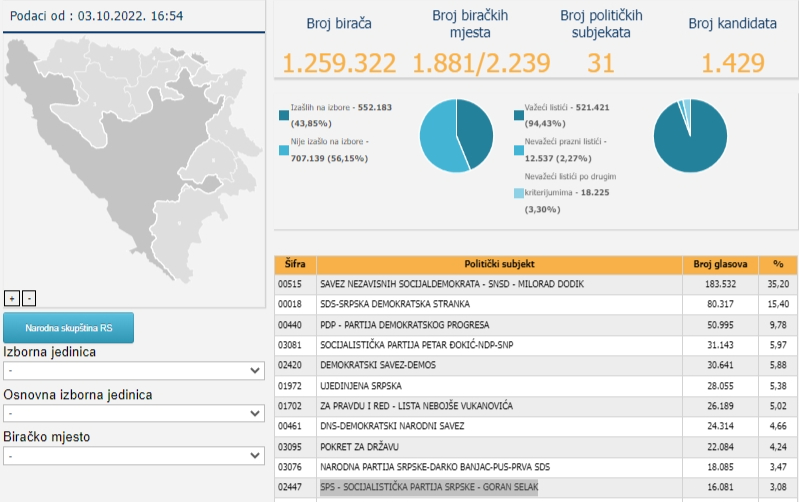The image size is (799, 502).
Task: Click the valid ballots pie chart
Action: [x=690, y=136]
